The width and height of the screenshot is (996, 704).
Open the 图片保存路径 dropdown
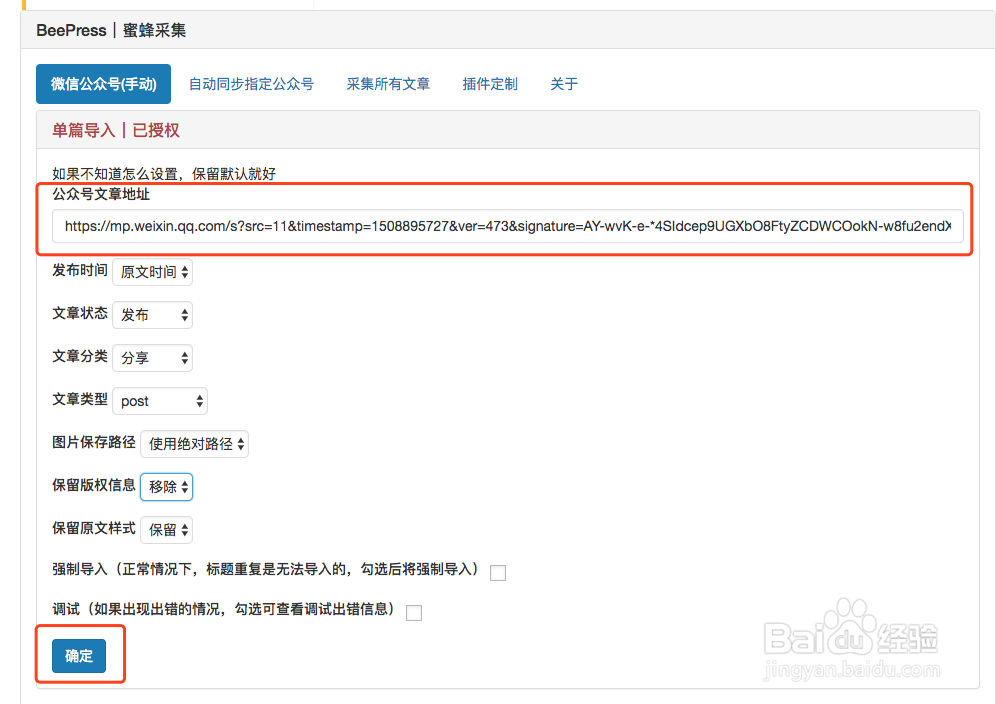(193, 443)
